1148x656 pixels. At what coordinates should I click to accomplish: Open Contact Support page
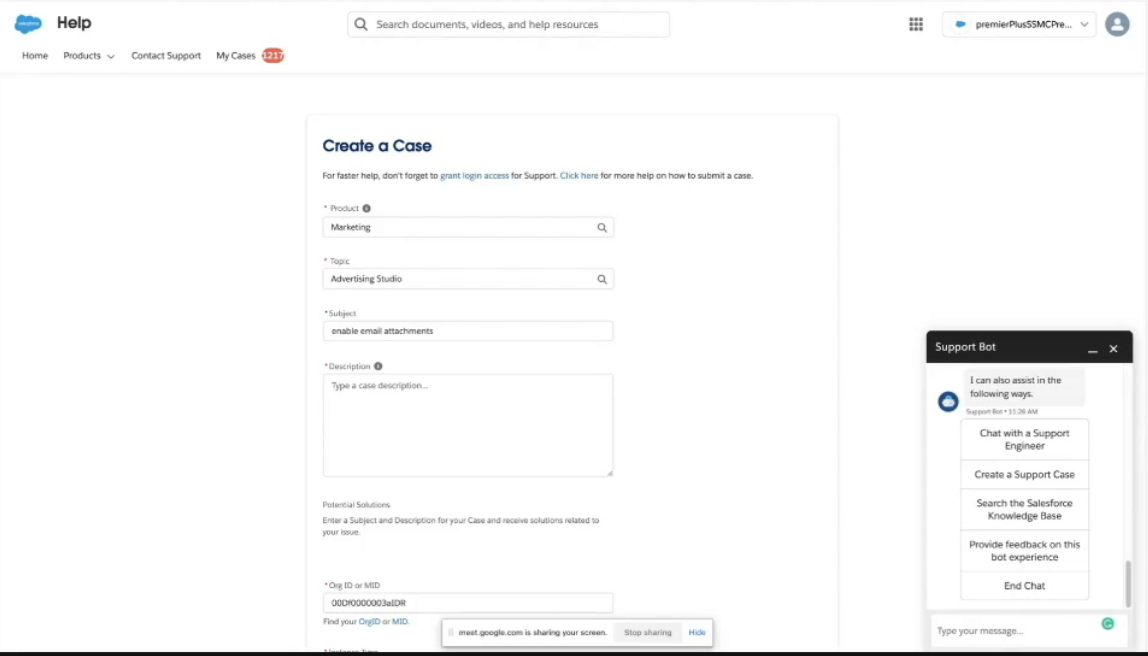[x=165, y=56]
